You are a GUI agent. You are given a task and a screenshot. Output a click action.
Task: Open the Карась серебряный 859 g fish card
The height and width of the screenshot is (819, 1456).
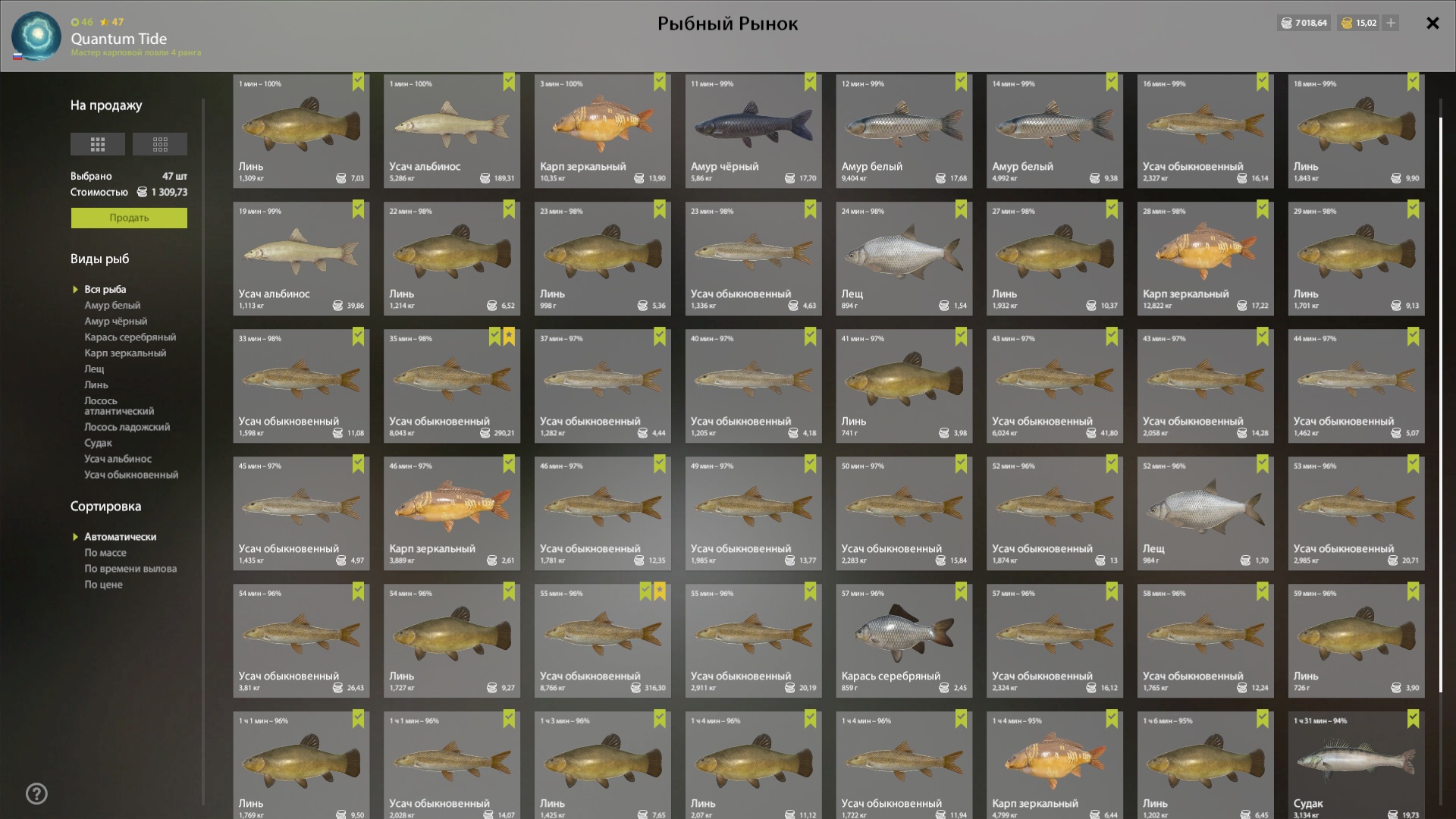click(x=904, y=641)
